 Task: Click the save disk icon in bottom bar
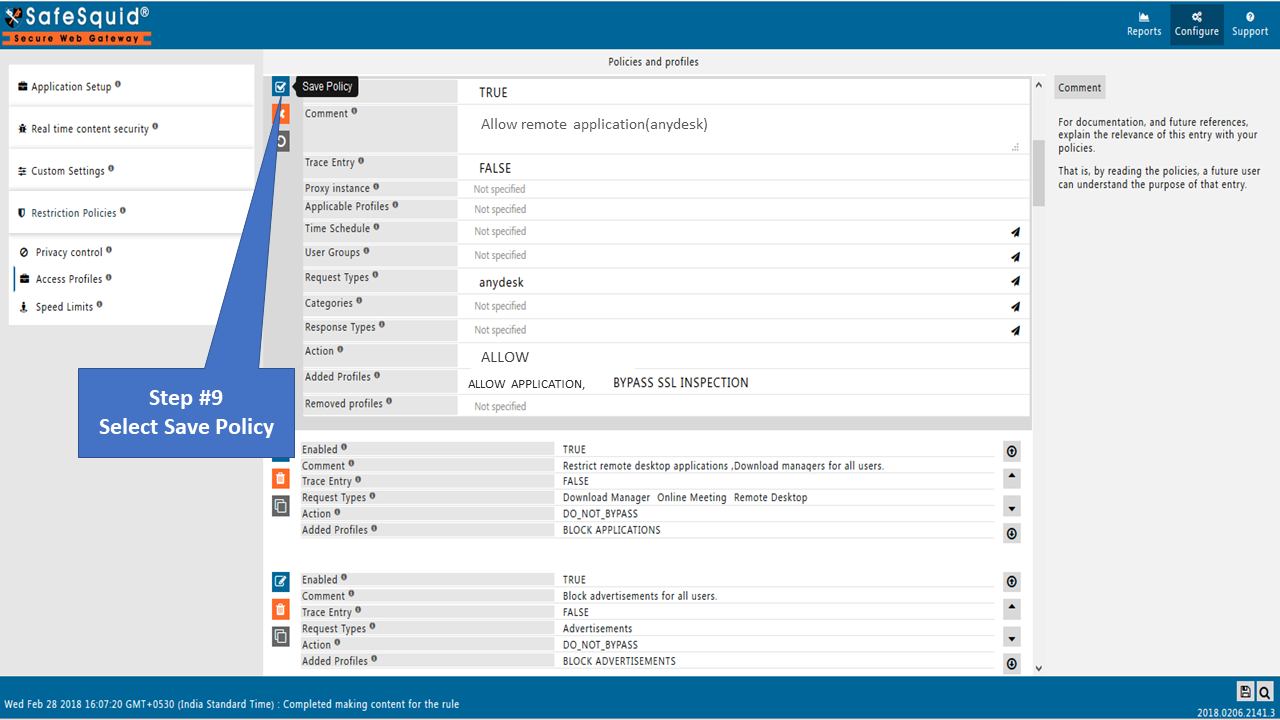(x=1245, y=691)
